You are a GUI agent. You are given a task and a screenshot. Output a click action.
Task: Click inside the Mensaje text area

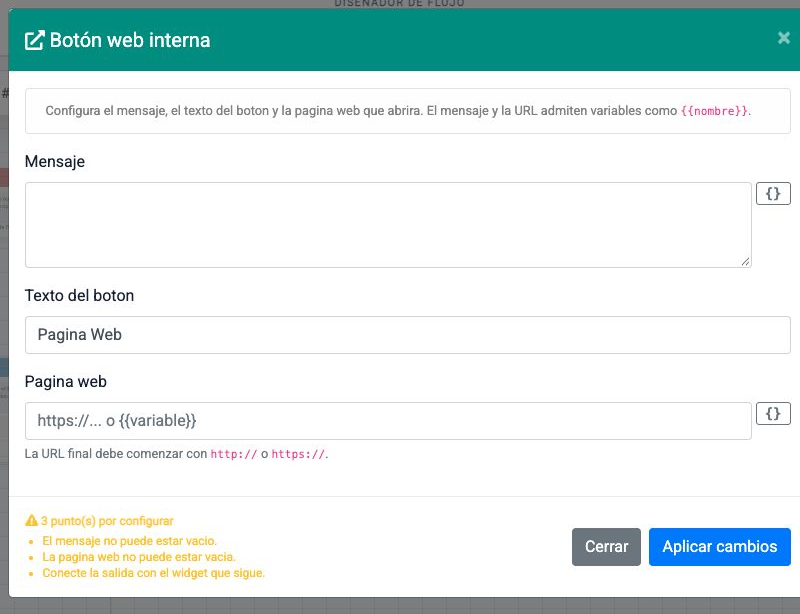(x=388, y=225)
